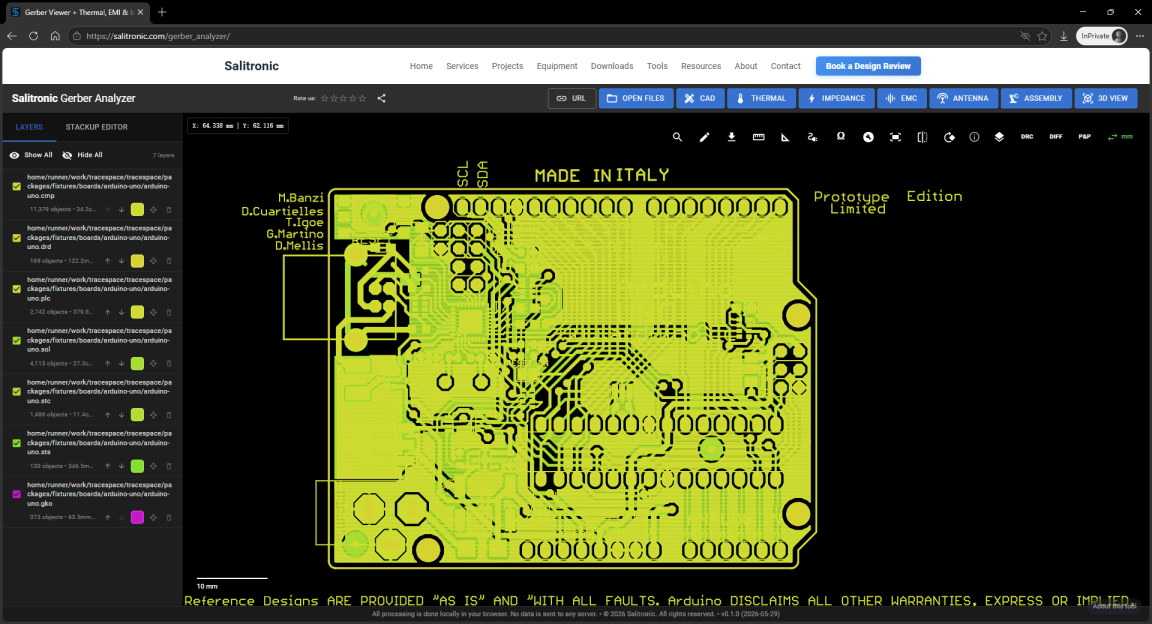Launch the 3D View button
Screen dimensions: 1152x624
pos(1106,98)
